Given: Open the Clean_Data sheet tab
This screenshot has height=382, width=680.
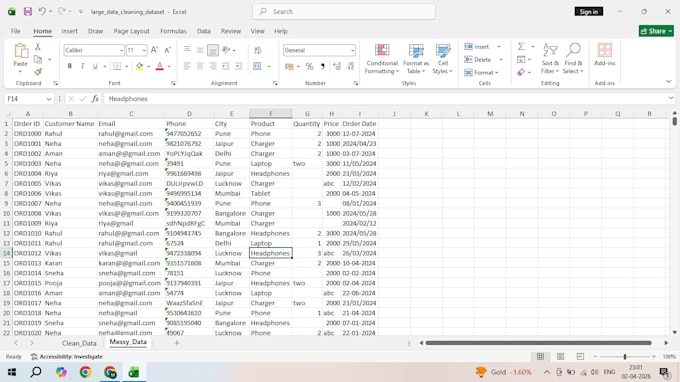Looking at the screenshot, I should [x=79, y=343].
